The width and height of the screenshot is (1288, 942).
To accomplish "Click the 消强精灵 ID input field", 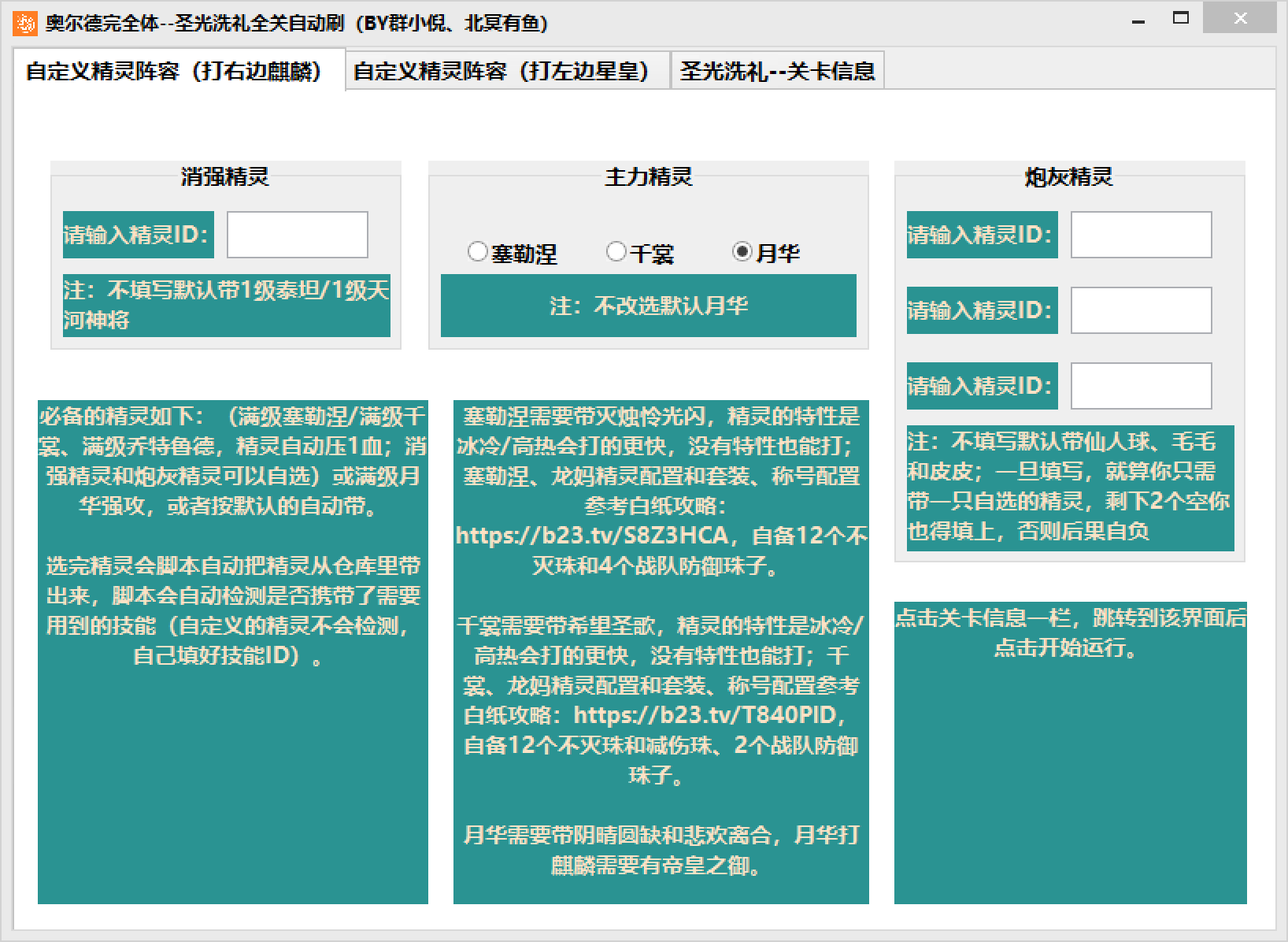I will pos(298,235).
